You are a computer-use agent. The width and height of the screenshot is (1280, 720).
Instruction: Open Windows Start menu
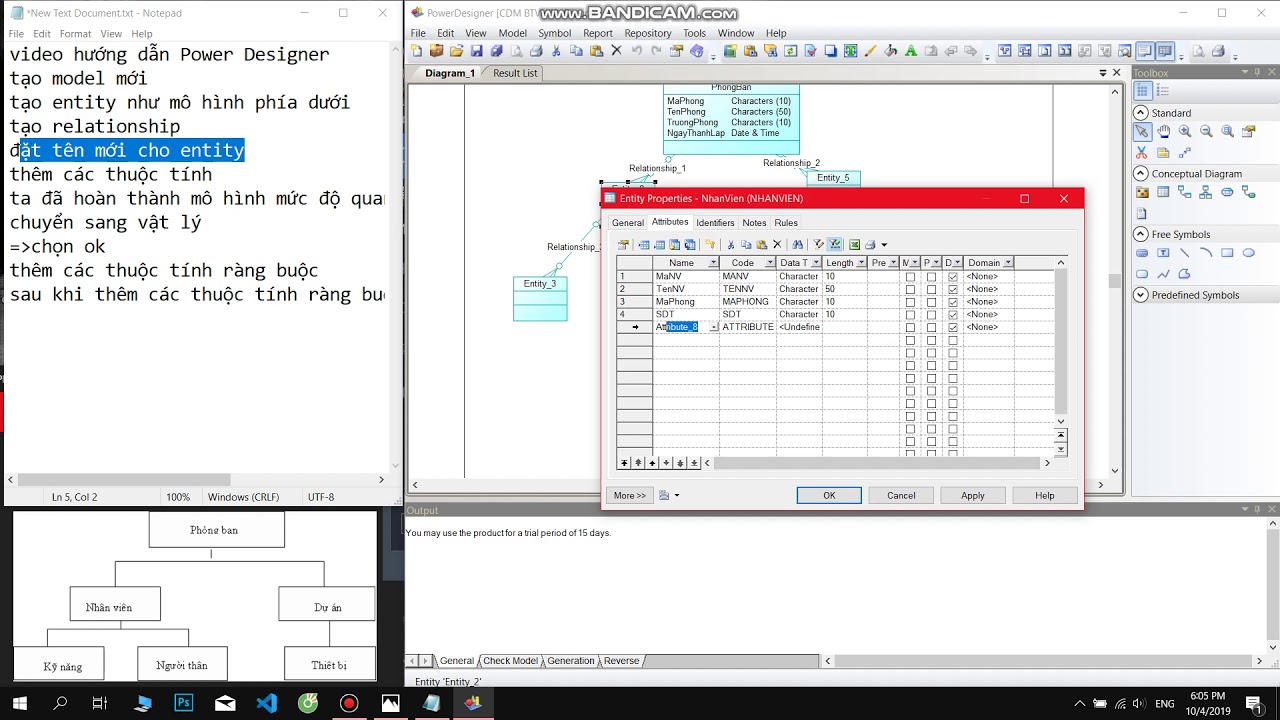[19, 703]
